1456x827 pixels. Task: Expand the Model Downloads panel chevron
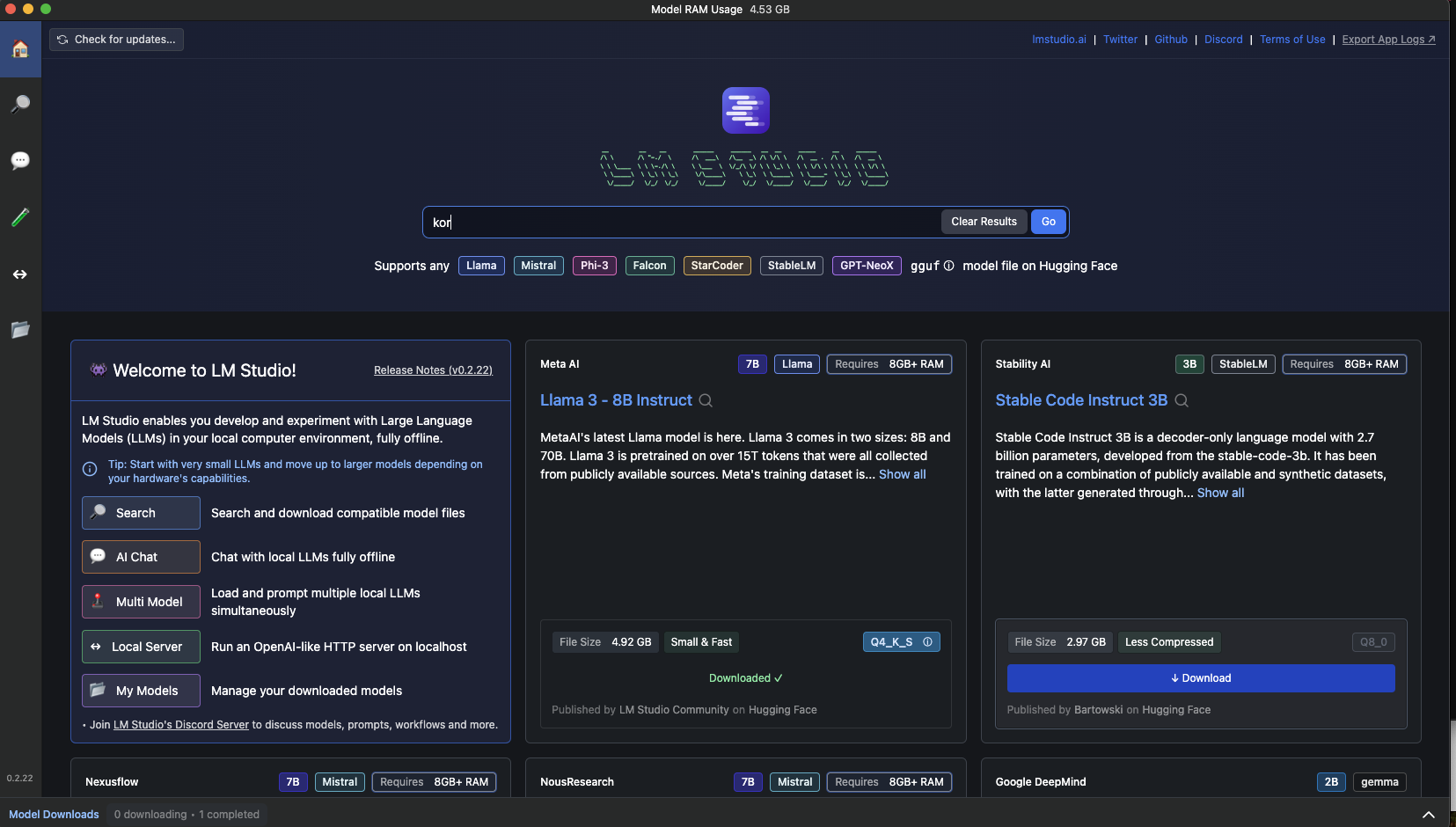pyautogui.click(x=1429, y=815)
